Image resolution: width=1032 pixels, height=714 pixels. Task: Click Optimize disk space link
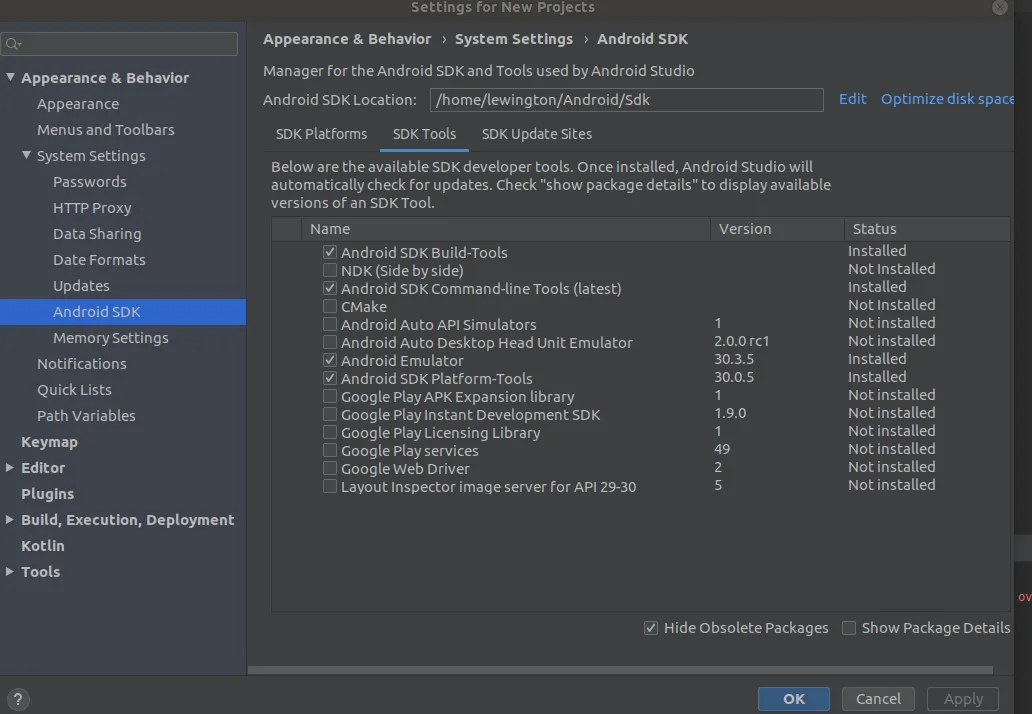tap(948, 99)
